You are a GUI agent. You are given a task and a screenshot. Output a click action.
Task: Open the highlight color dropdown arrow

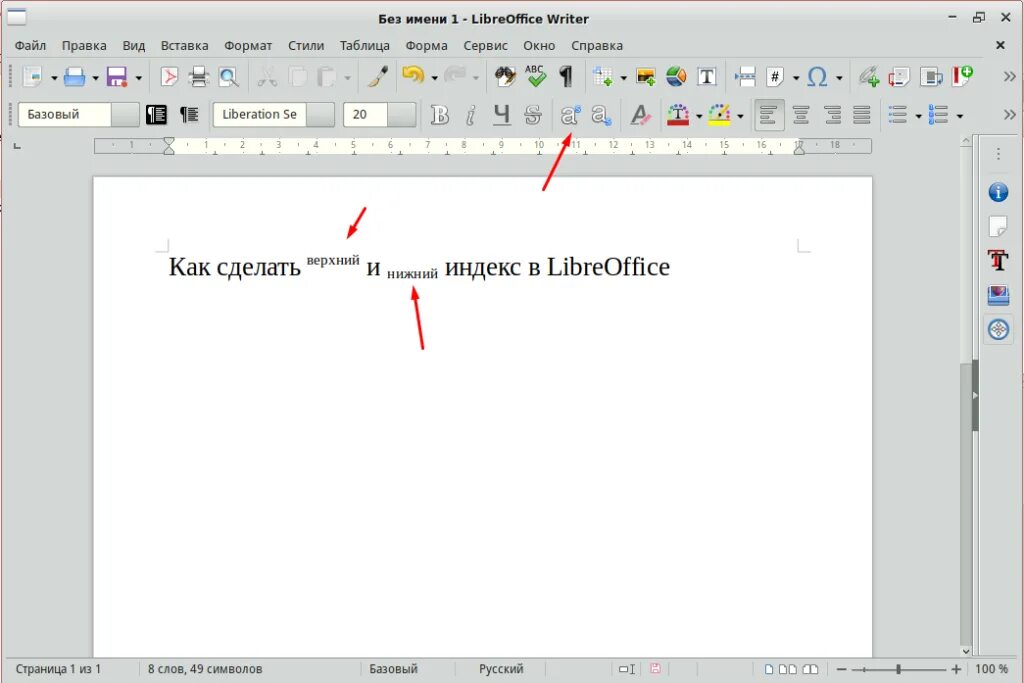(x=740, y=116)
